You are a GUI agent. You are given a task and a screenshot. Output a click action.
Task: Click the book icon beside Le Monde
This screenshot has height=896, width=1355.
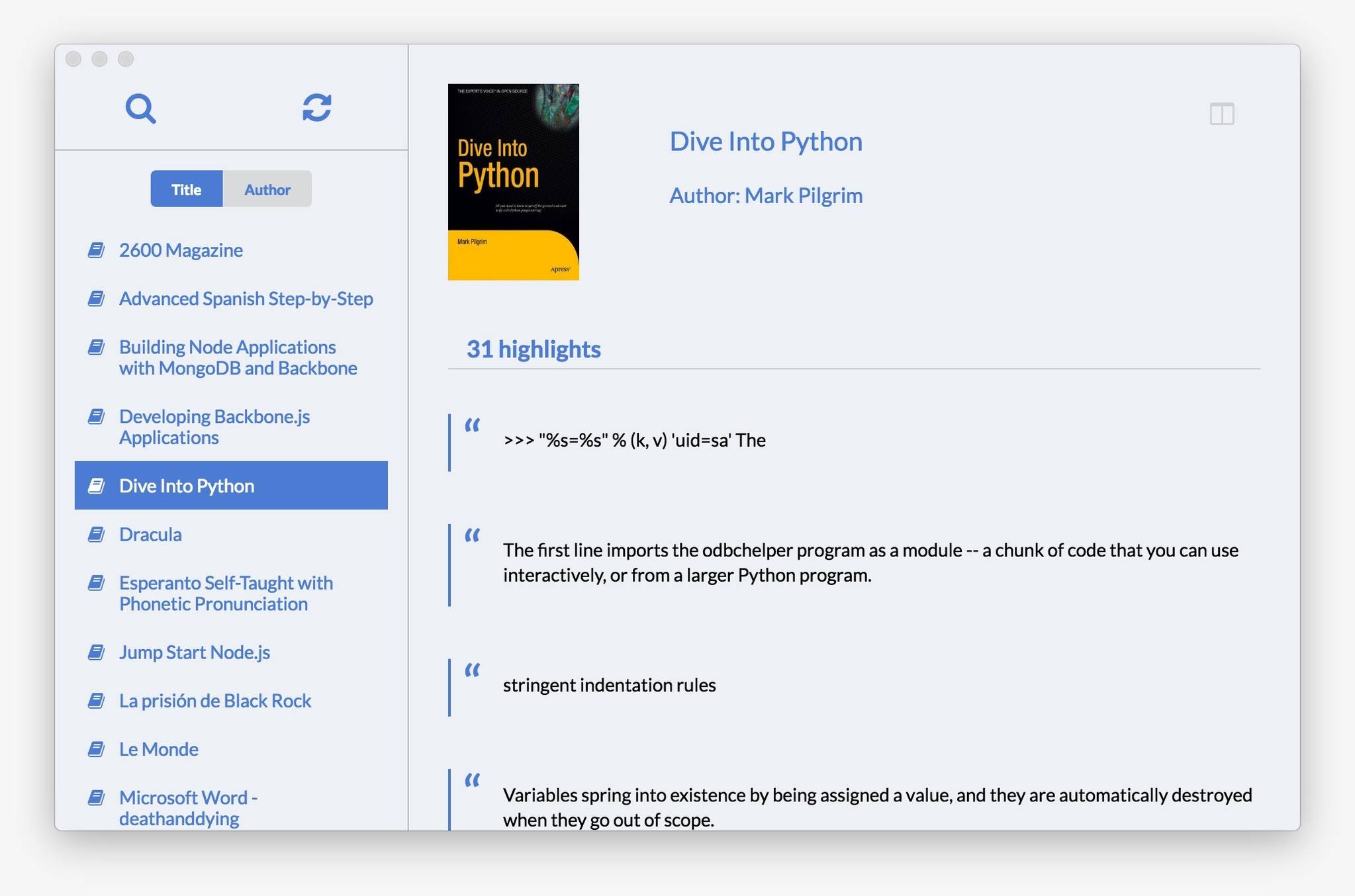point(97,749)
